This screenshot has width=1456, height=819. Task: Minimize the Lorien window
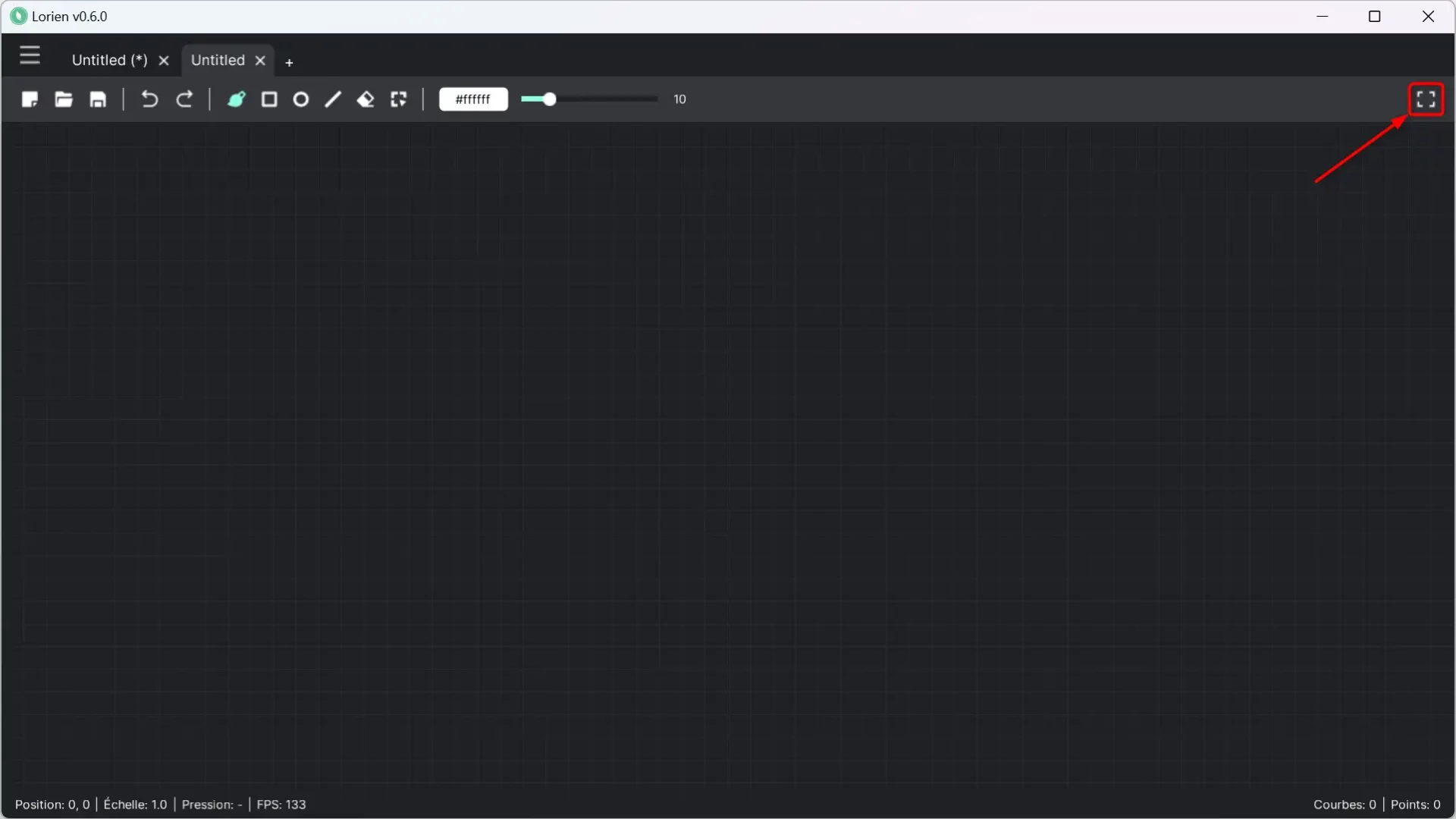coord(1323,16)
